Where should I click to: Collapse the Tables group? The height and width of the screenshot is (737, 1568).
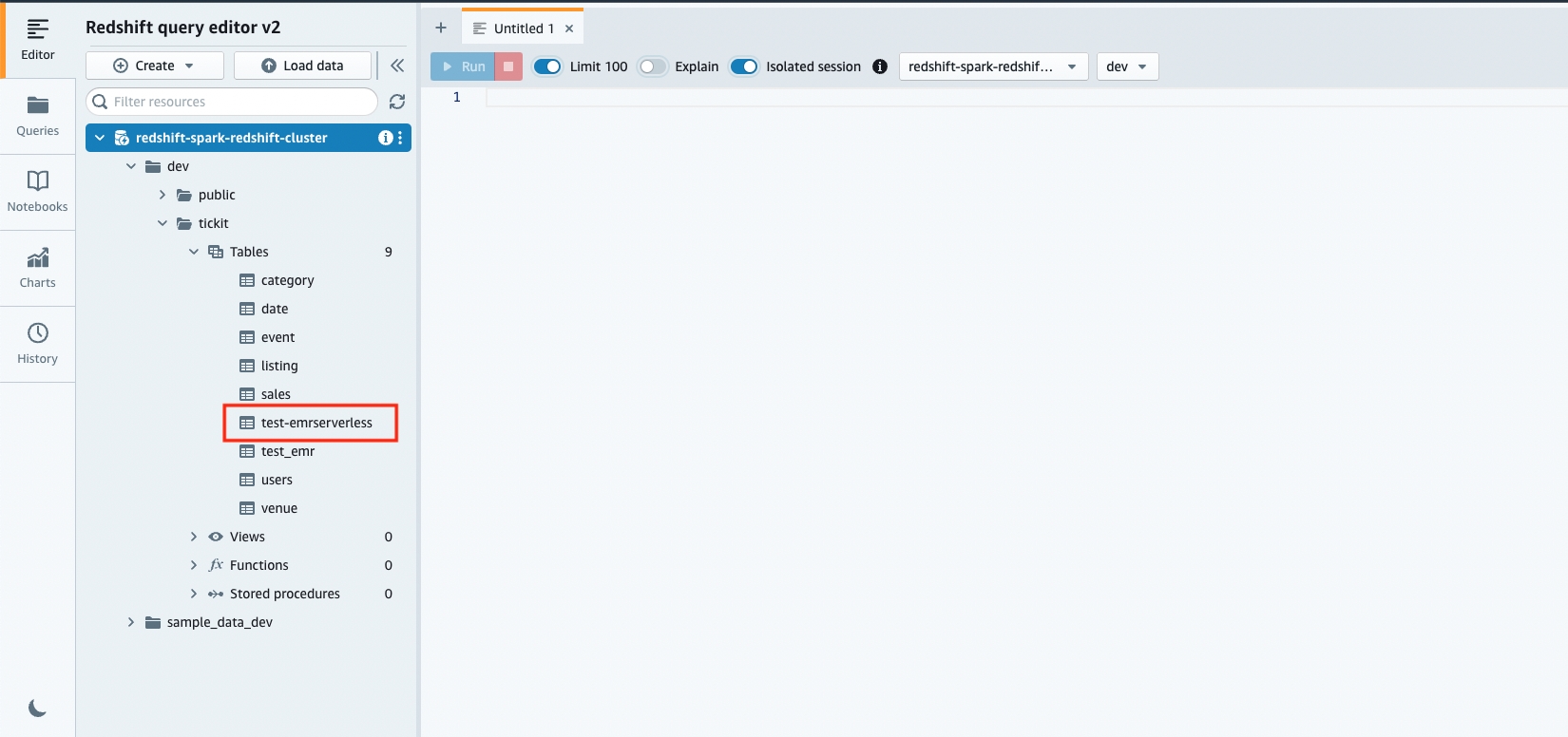coord(194,252)
